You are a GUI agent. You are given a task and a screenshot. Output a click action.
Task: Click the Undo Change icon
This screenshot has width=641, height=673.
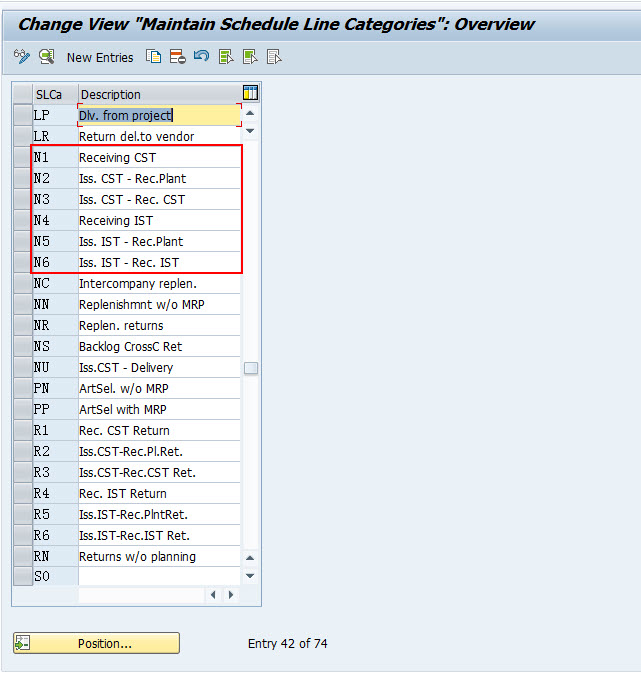tap(201, 56)
